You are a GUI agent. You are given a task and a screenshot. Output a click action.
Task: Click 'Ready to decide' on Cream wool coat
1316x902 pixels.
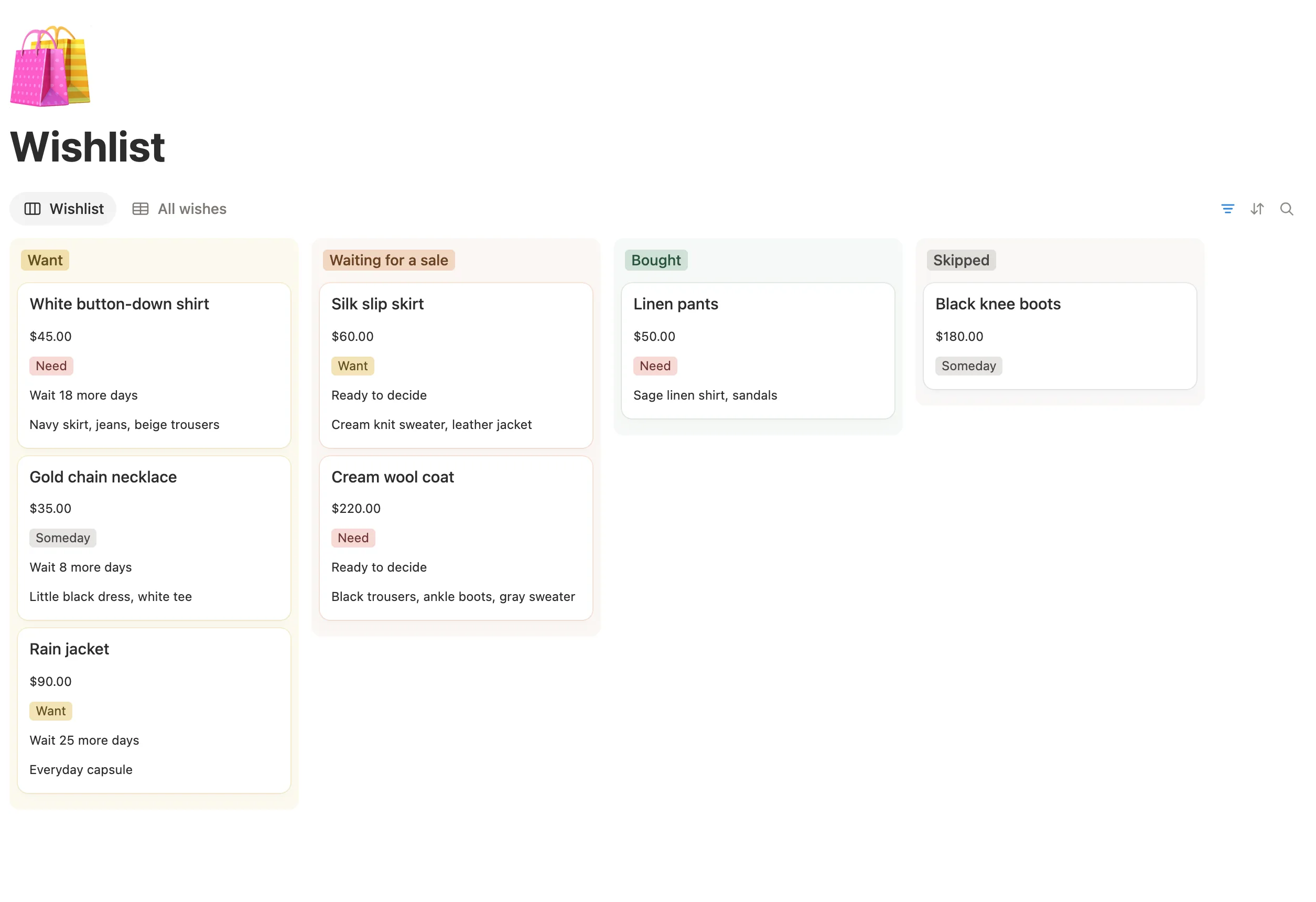coord(379,567)
